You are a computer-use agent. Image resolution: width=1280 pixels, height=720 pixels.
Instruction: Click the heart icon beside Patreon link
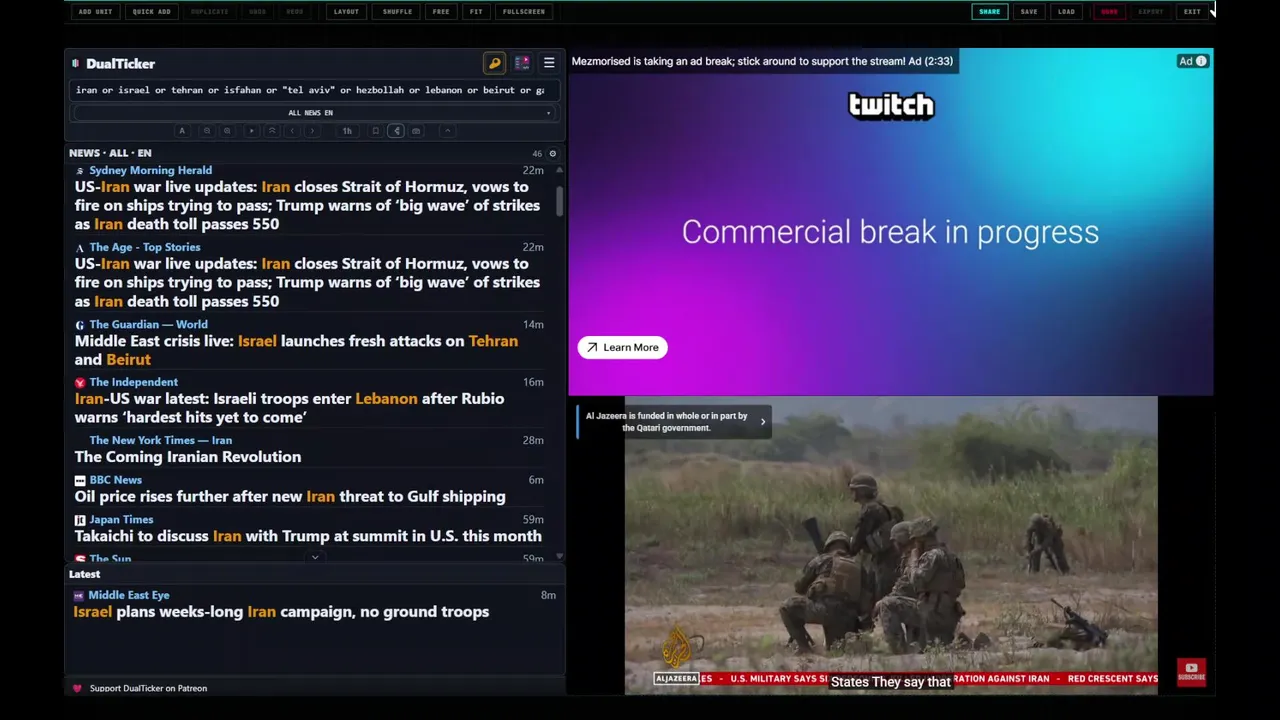pyautogui.click(x=77, y=688)
